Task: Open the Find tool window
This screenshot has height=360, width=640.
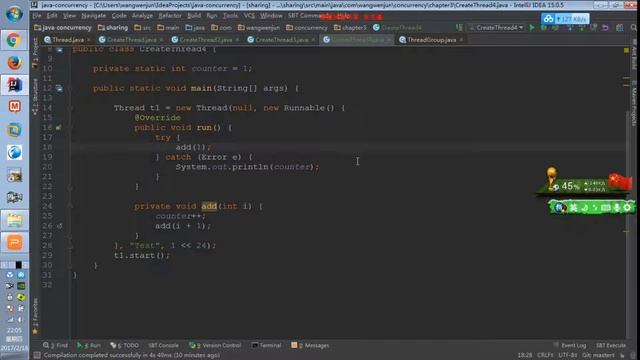Action: click(56, 345)
